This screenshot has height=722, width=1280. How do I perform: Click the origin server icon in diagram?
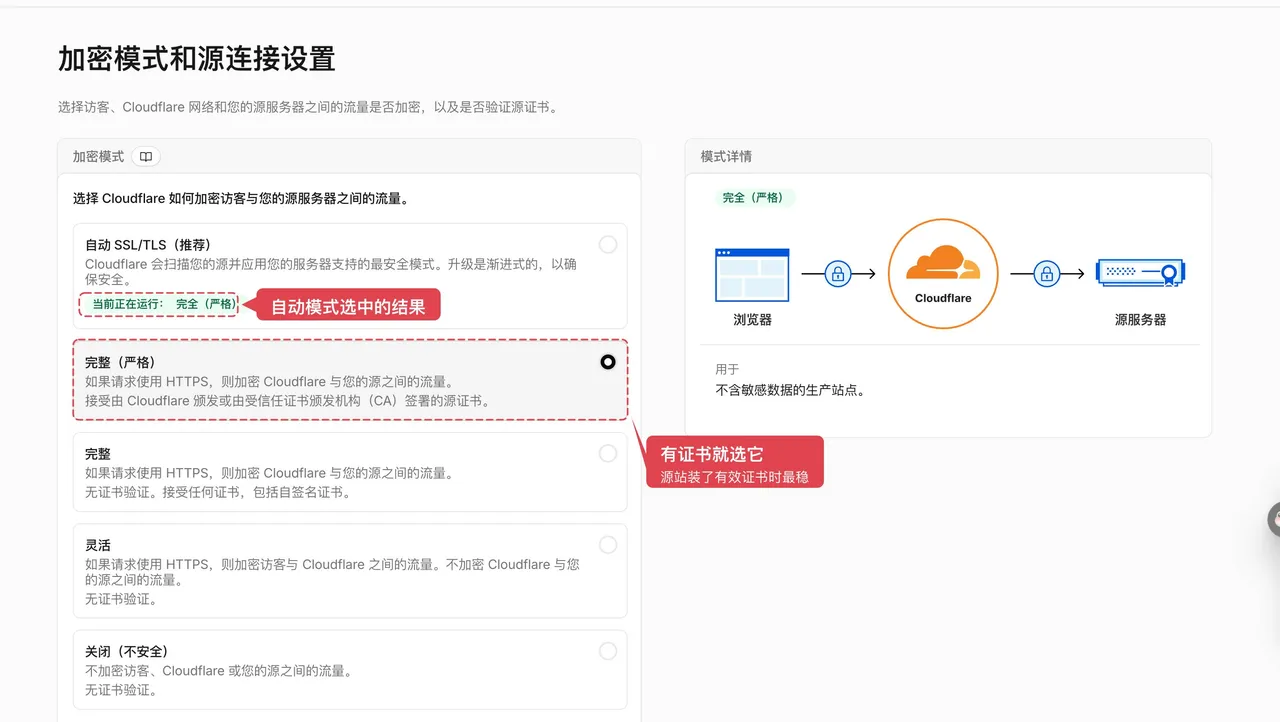(x=1140, y=273)
